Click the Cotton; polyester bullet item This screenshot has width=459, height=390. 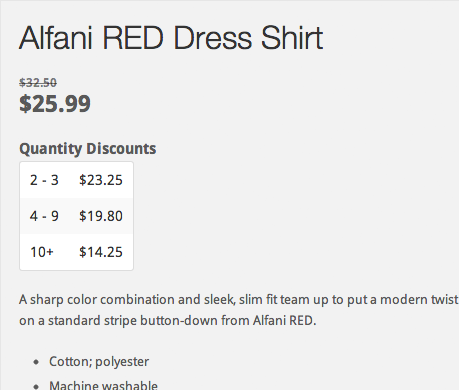(x=99, y=361)
